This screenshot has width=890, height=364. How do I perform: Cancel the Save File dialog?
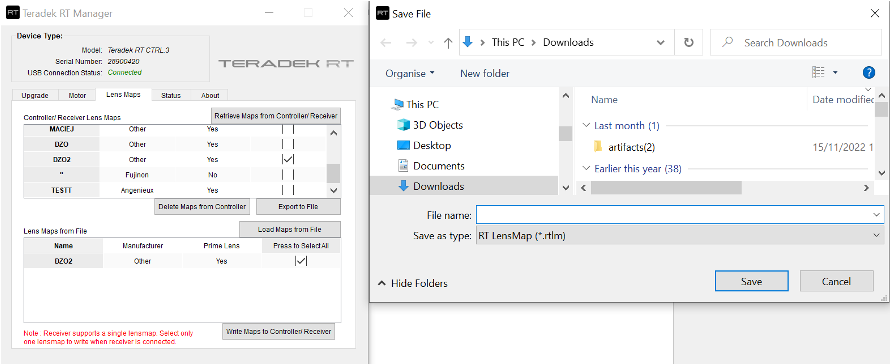coord(836,281)
